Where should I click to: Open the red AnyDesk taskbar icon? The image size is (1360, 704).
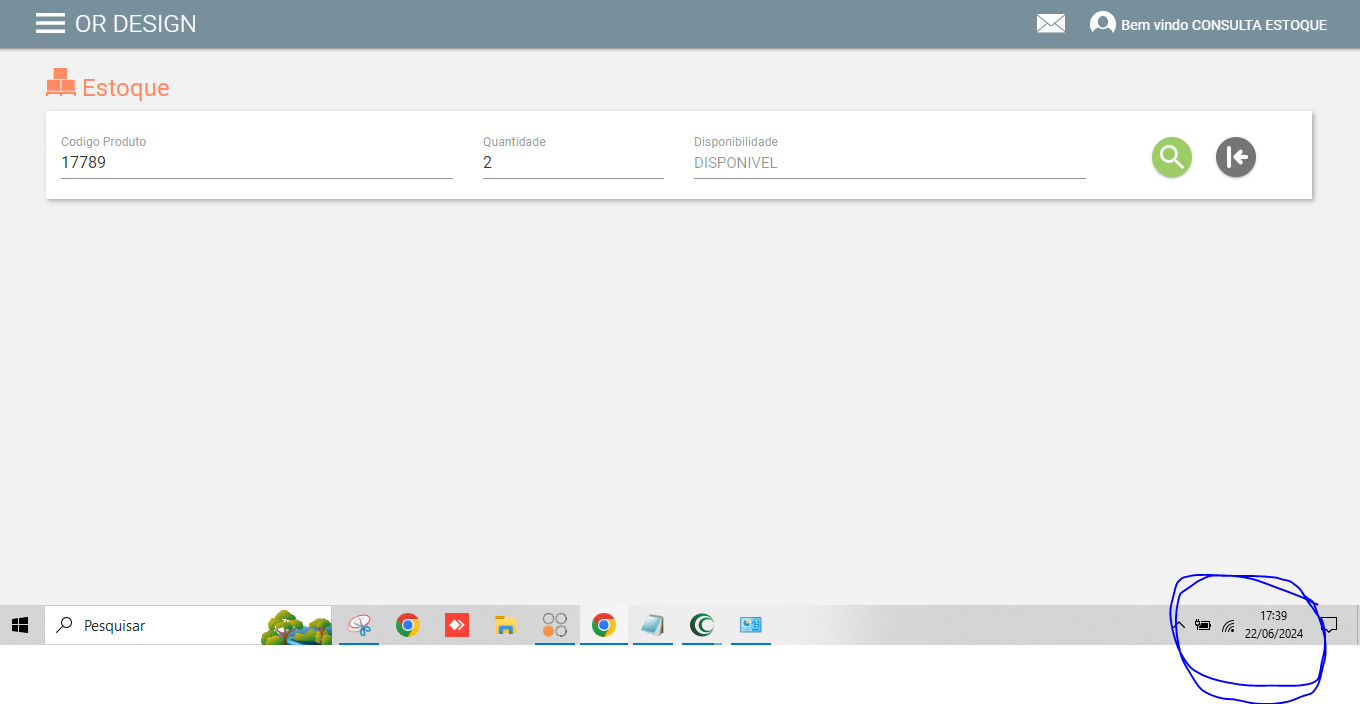pos(457,625)
